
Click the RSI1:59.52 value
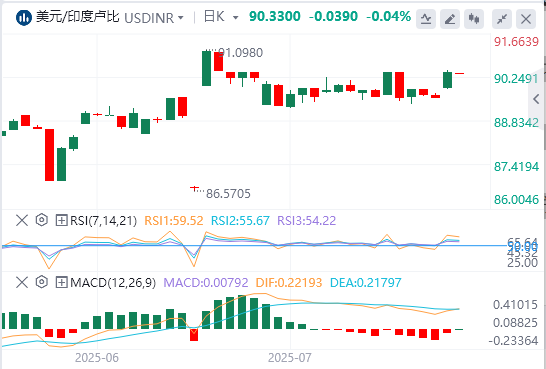point(173,221)
